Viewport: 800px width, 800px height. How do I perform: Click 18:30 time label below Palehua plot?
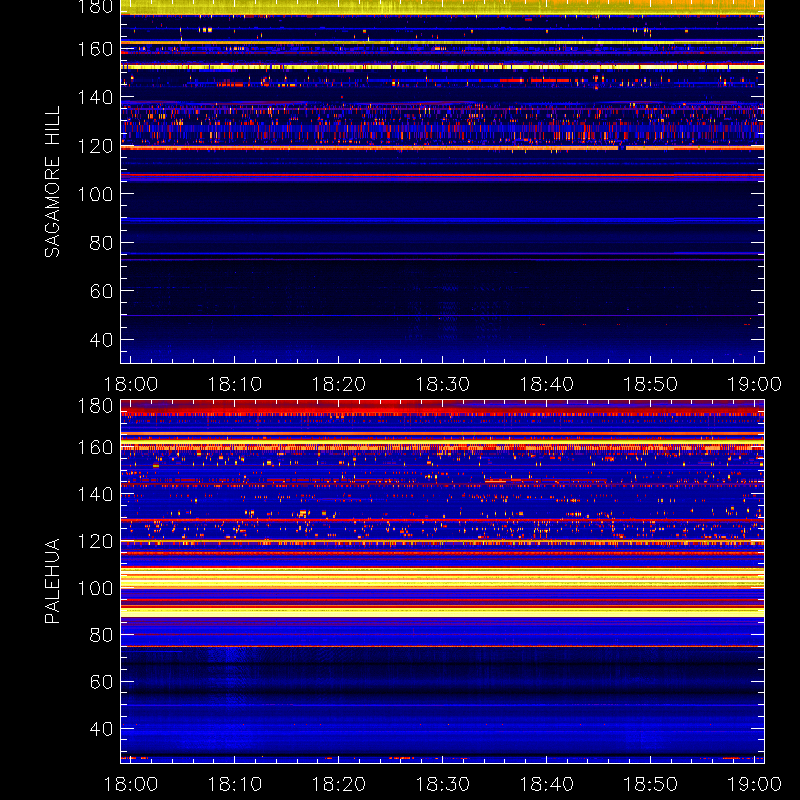pyautogui.click(x=443, y=784)
